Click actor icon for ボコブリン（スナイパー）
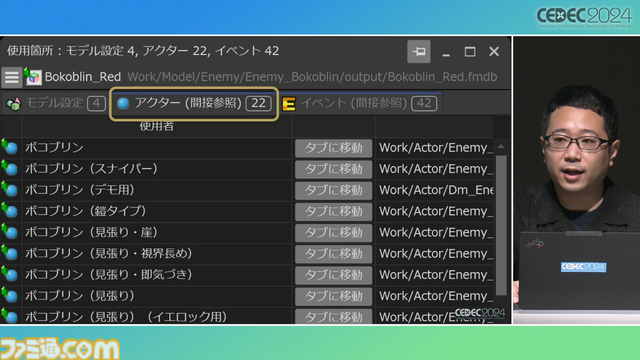 10,168
